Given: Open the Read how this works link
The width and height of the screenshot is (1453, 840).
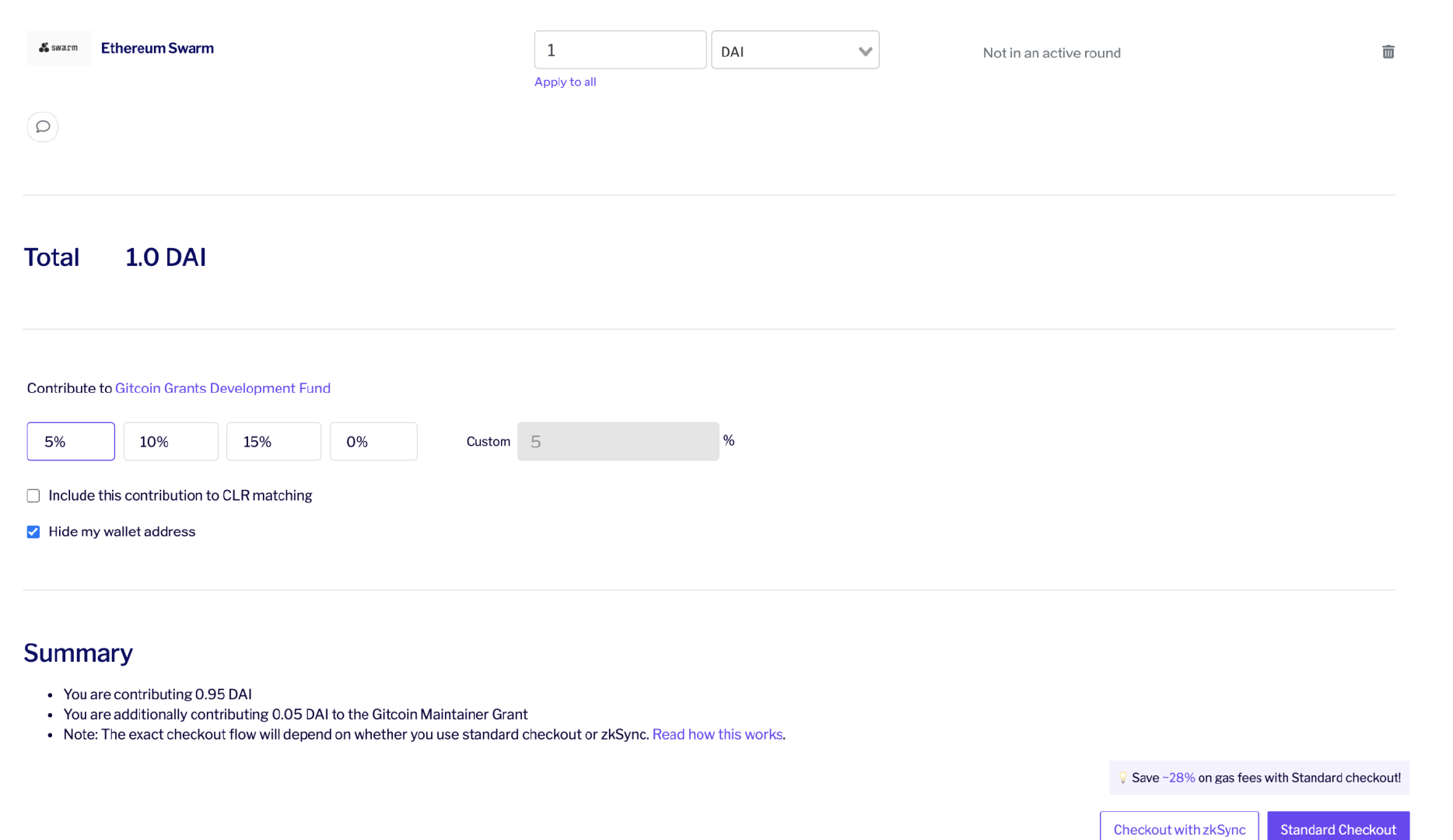Looking at the screenshot, I should 717,734.
